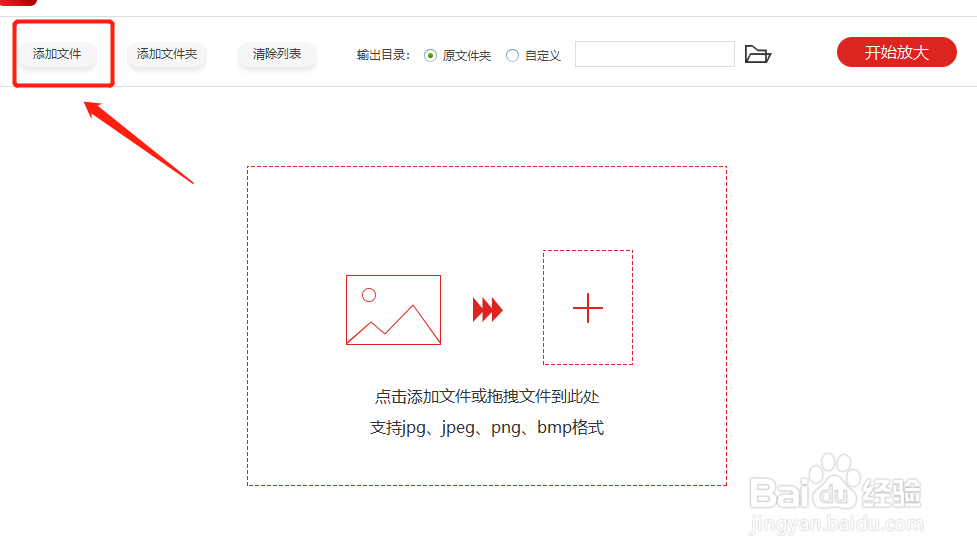Click the text 支持jpg、jpeg、png、bmp格式
The image size is (977, 557).
487,428
